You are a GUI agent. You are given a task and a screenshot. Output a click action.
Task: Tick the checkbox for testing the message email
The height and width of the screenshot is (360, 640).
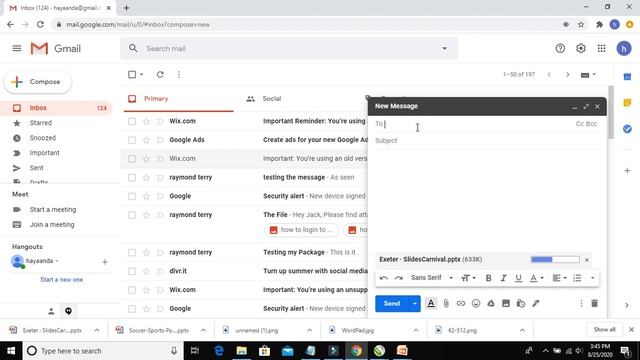(132, 178)
